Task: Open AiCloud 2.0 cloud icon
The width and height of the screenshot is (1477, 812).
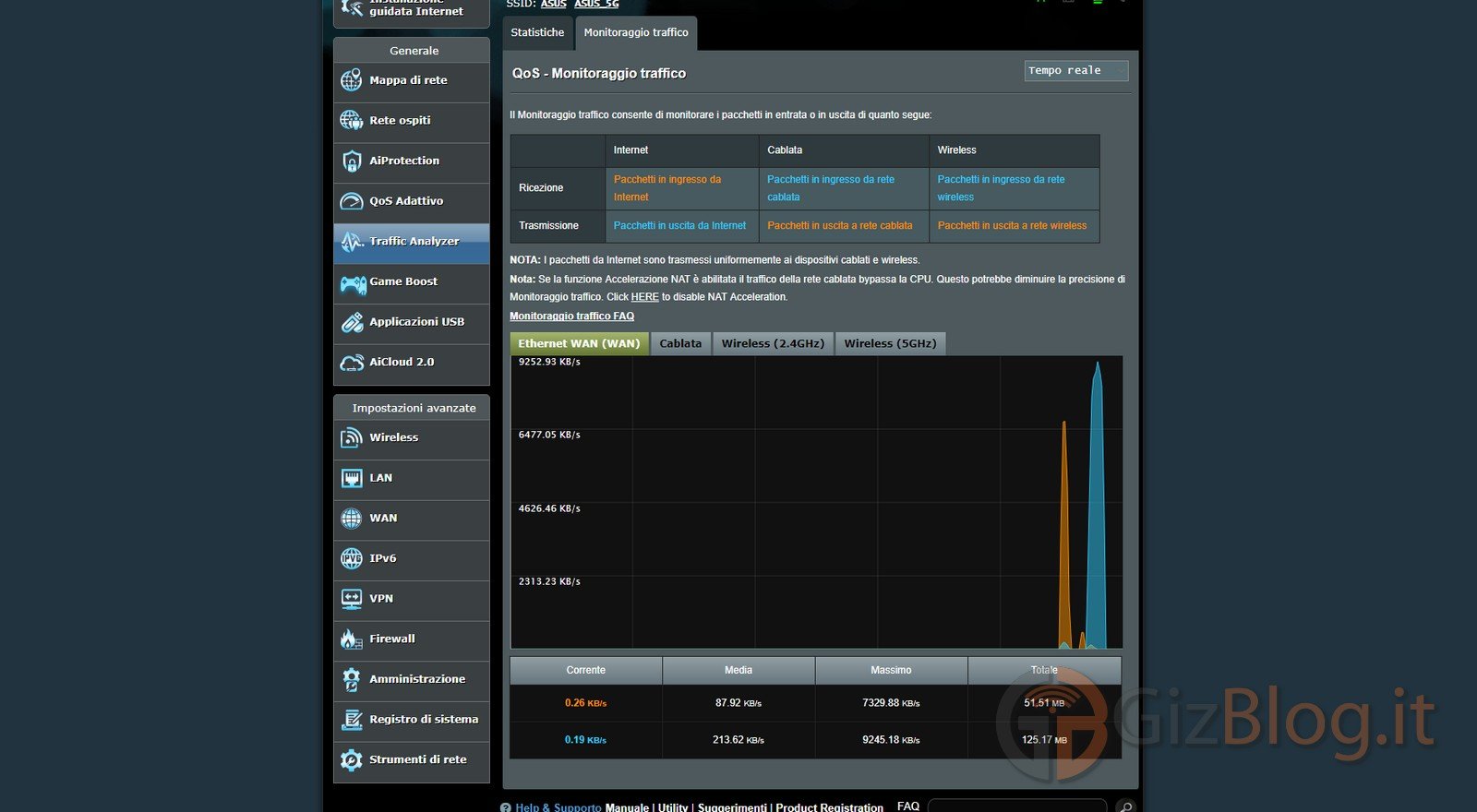Action: [352, 363]
